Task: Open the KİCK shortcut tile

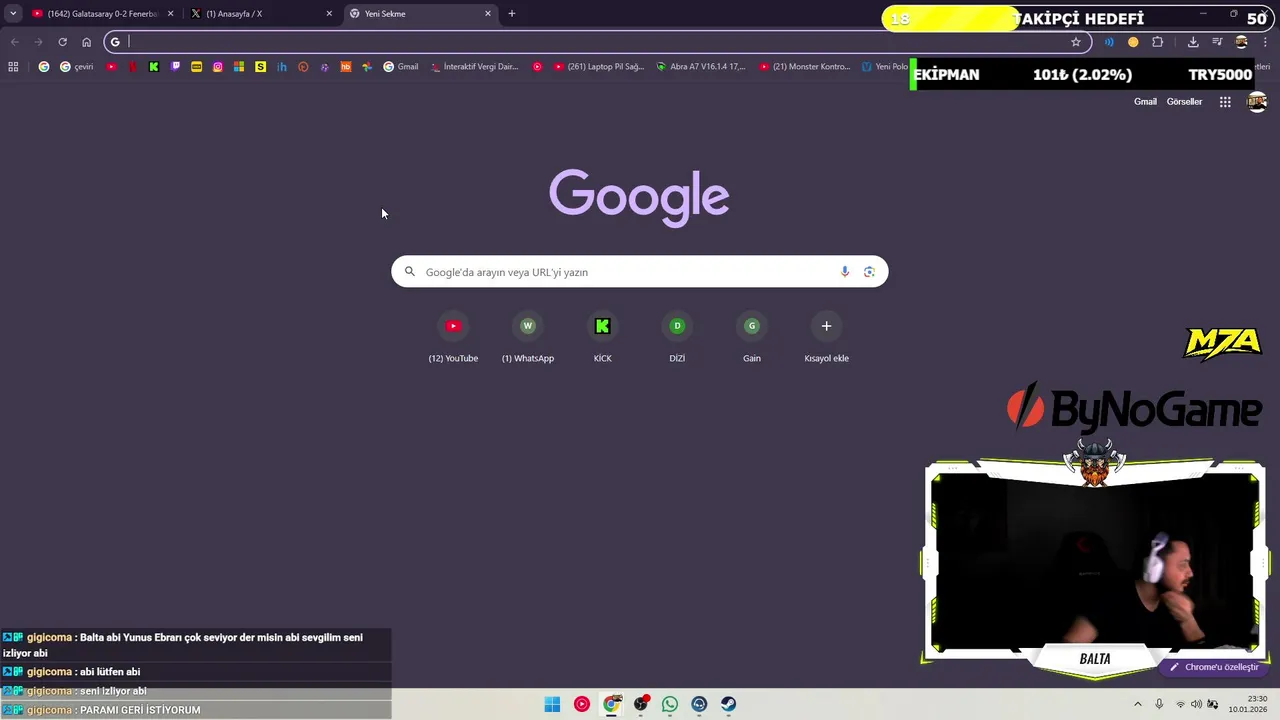Action: tap(602, 338)
